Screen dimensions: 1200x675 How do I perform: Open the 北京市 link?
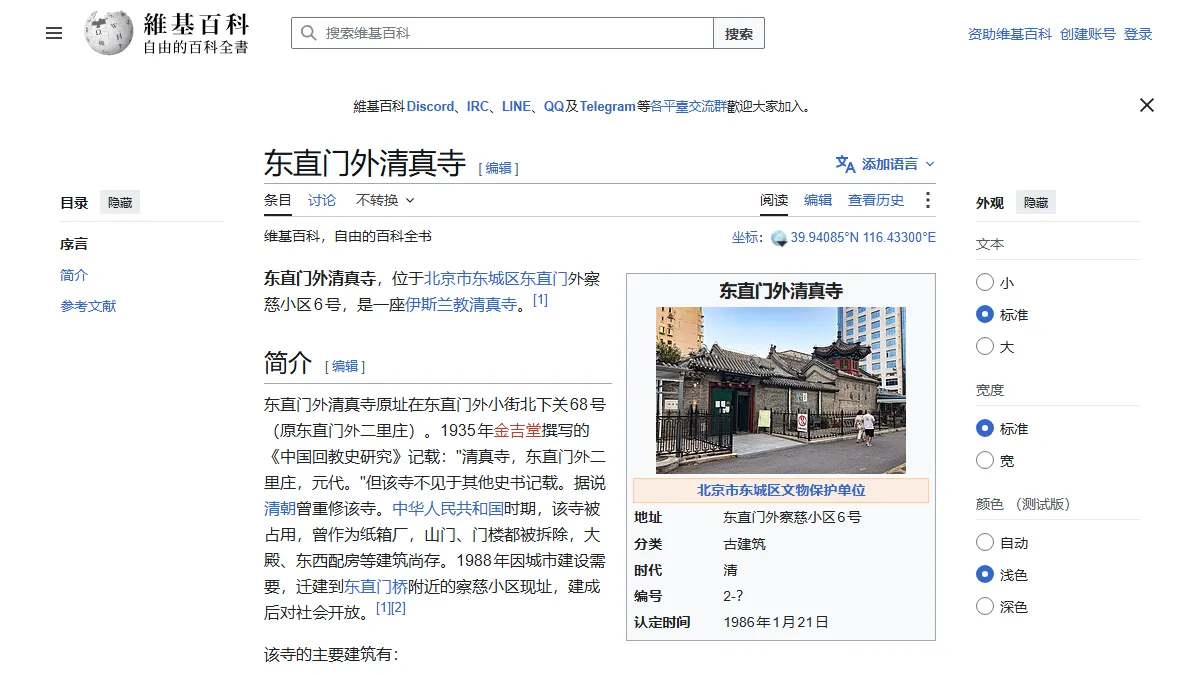[448, 279]
